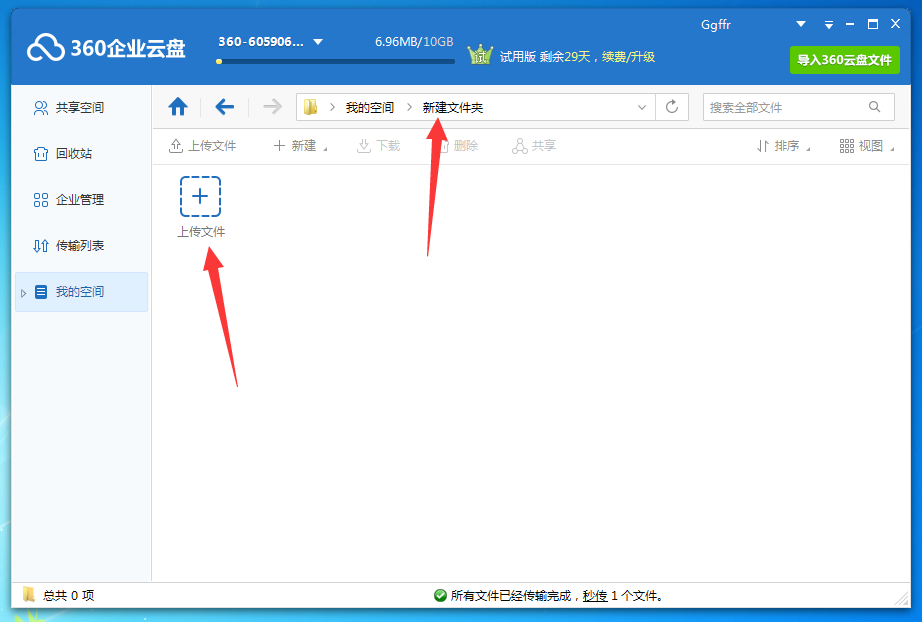Image resolution: width=922 pixels, height=622 pixels.
Task: Open the Ggffr account menu
Action: click(x=715, y=24)
